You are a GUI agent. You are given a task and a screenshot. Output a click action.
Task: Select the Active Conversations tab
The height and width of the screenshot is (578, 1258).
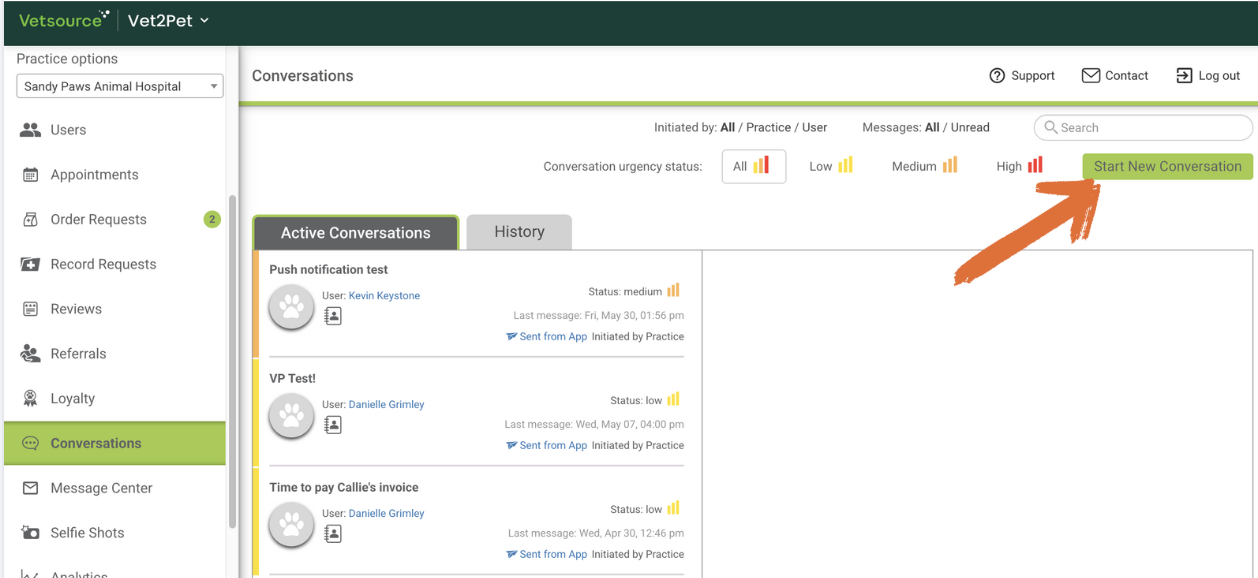click(x=355, y=233)
